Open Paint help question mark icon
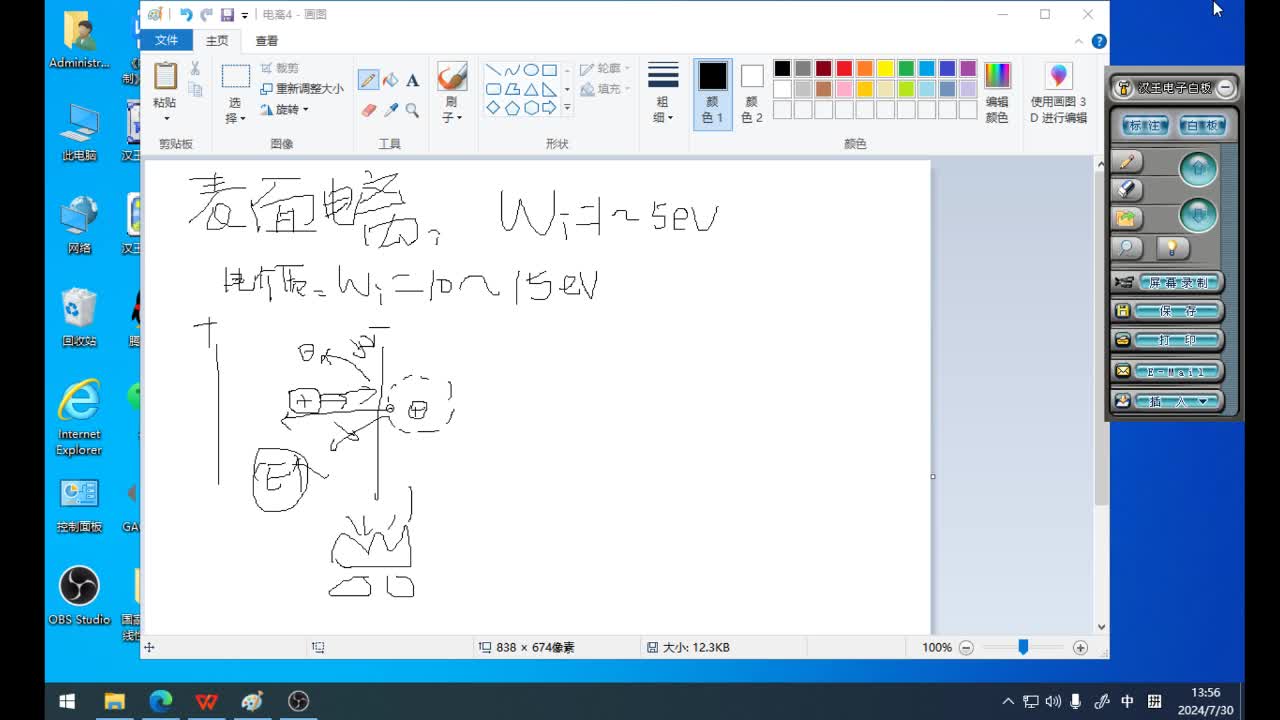The width and height of the screenshot is (1280, 720). [1099, 41]
